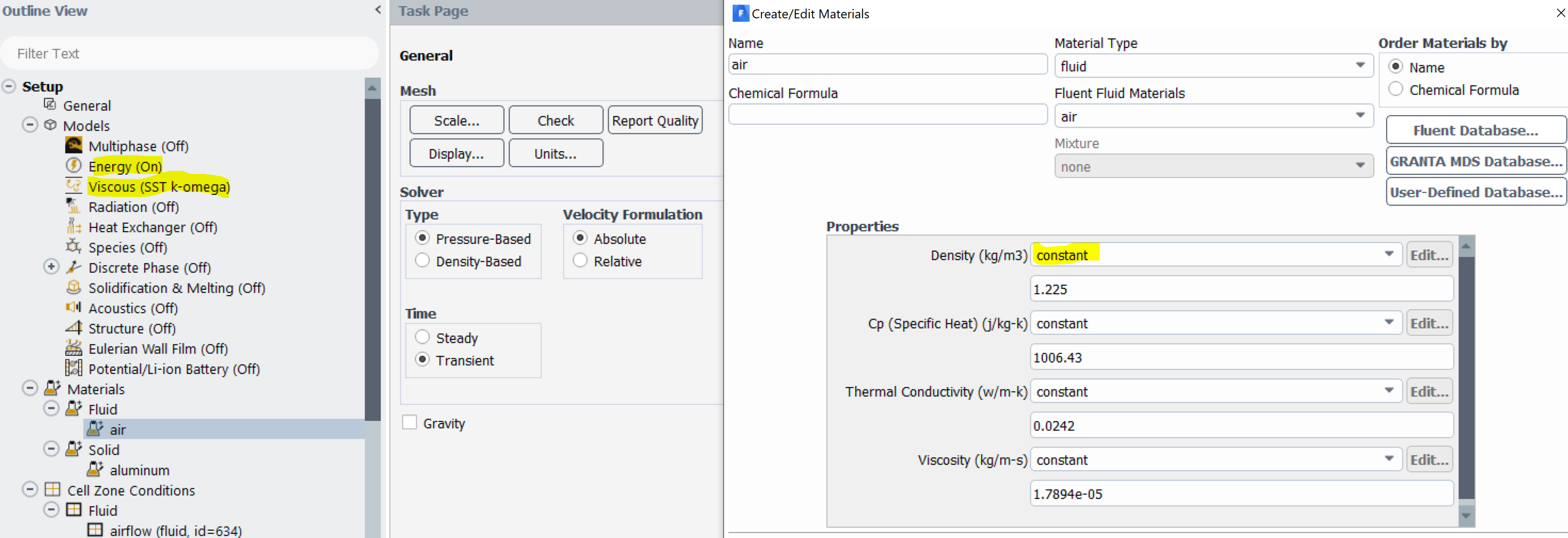Click the Cell Zone Conditions grid icon
This screenshot has width=1568, height=538.
pyautogui.click(x=53, y=489)
